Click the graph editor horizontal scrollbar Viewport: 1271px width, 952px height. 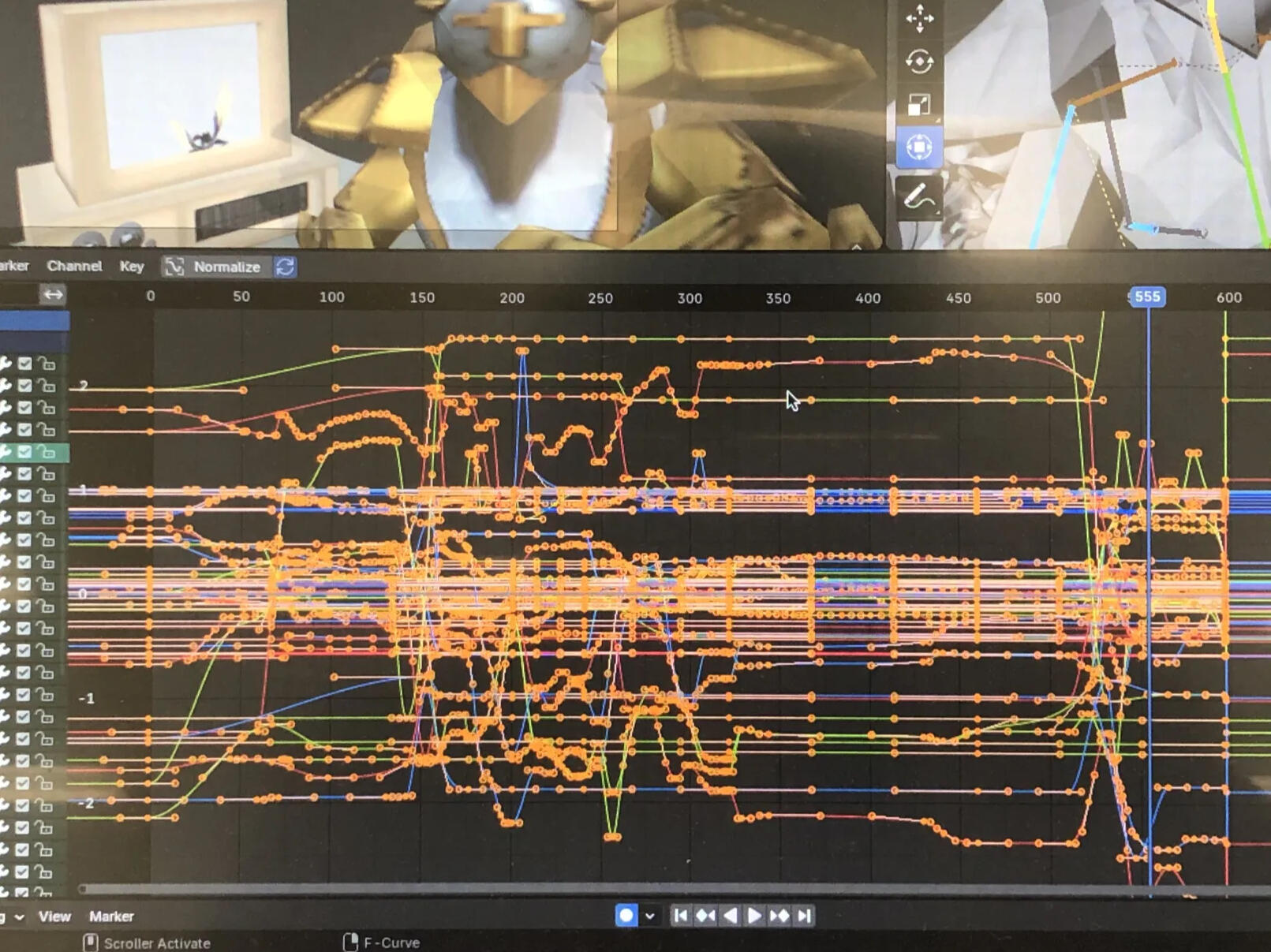click(x=671, y=890)
